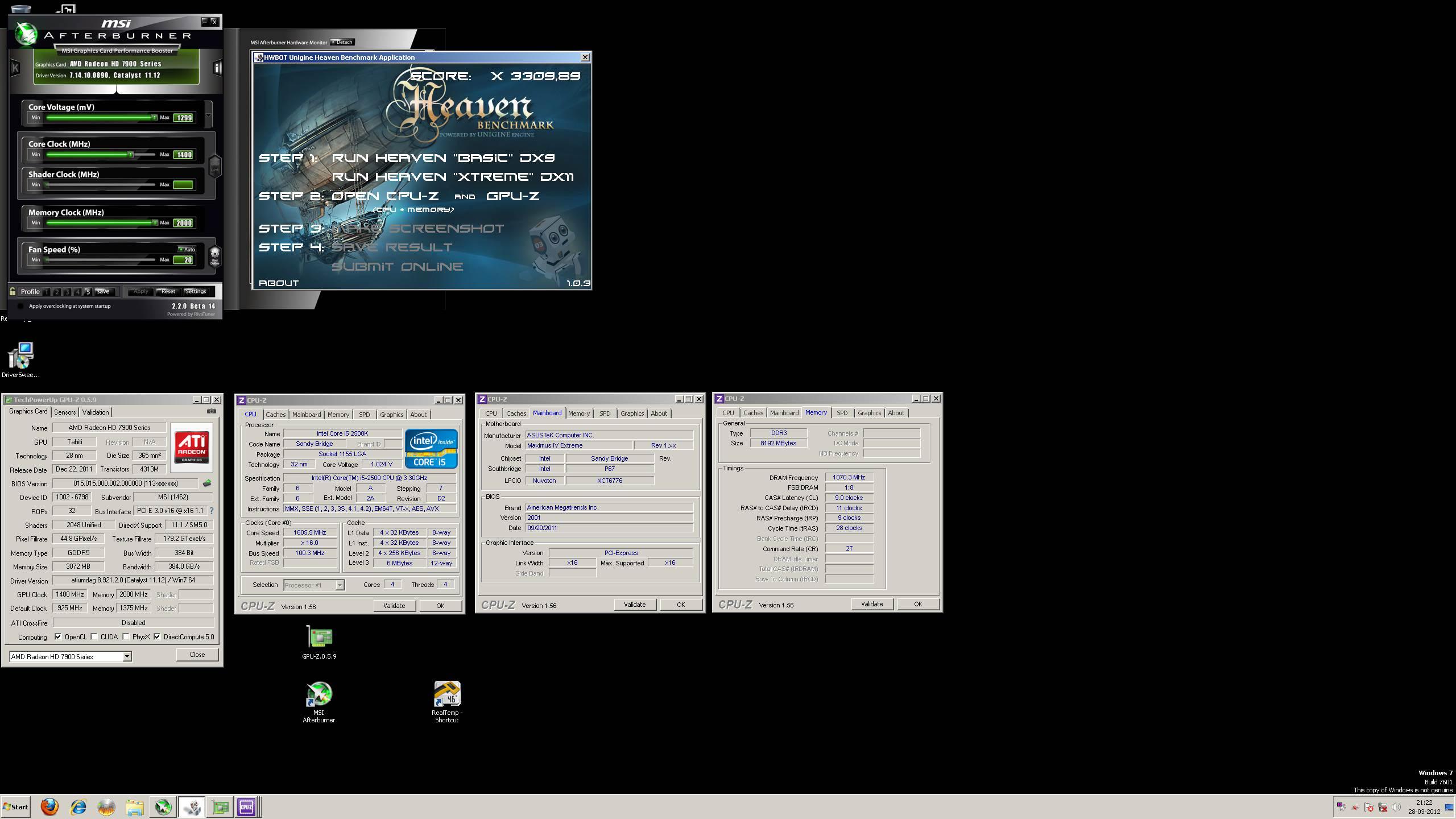Click OK in the Mainboard CPU-Z window
The height and width of the screenshot is (819, 1456).
tap(681, 605)
